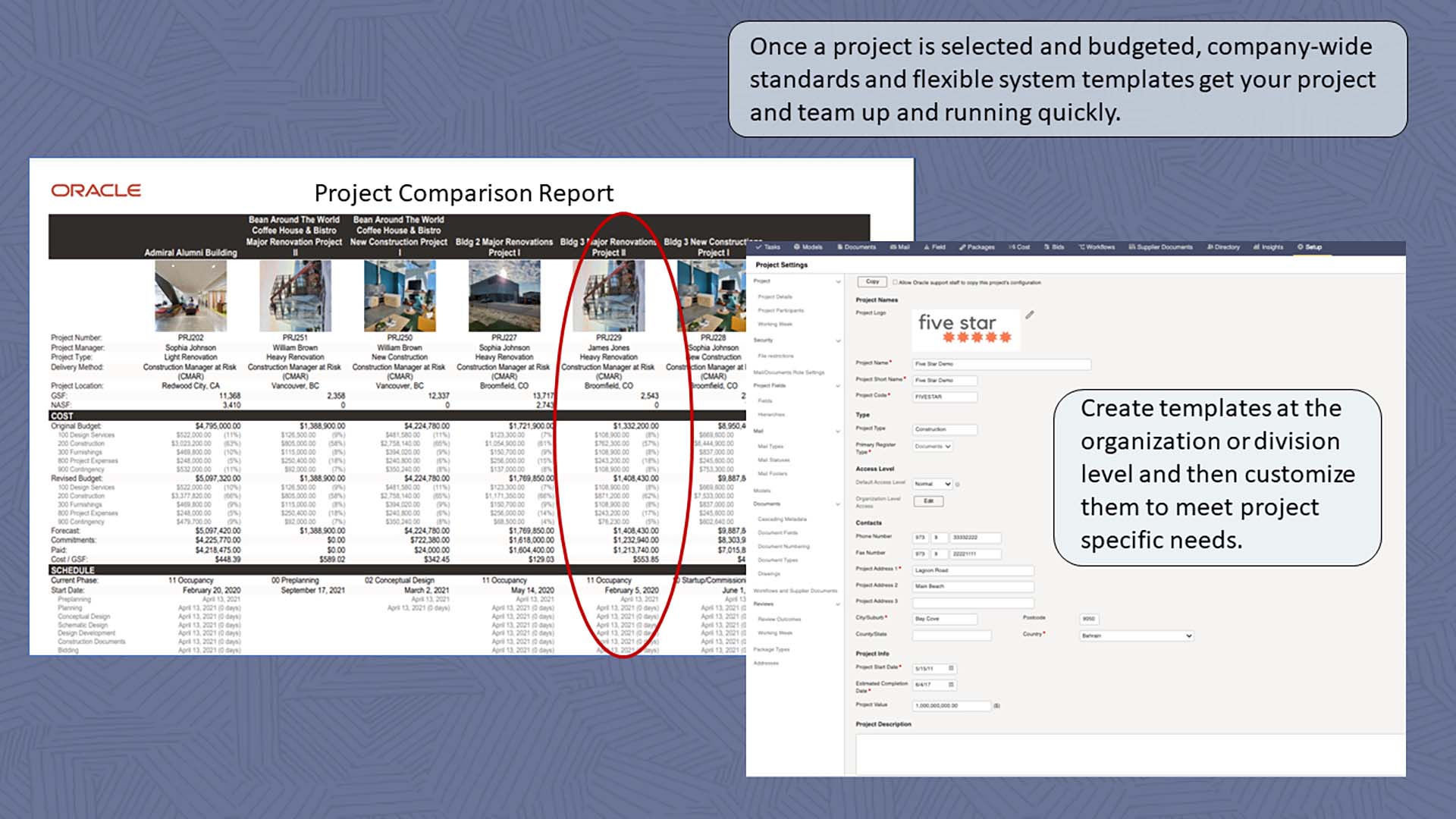Open the Mail module icon

tap(900, 247)
